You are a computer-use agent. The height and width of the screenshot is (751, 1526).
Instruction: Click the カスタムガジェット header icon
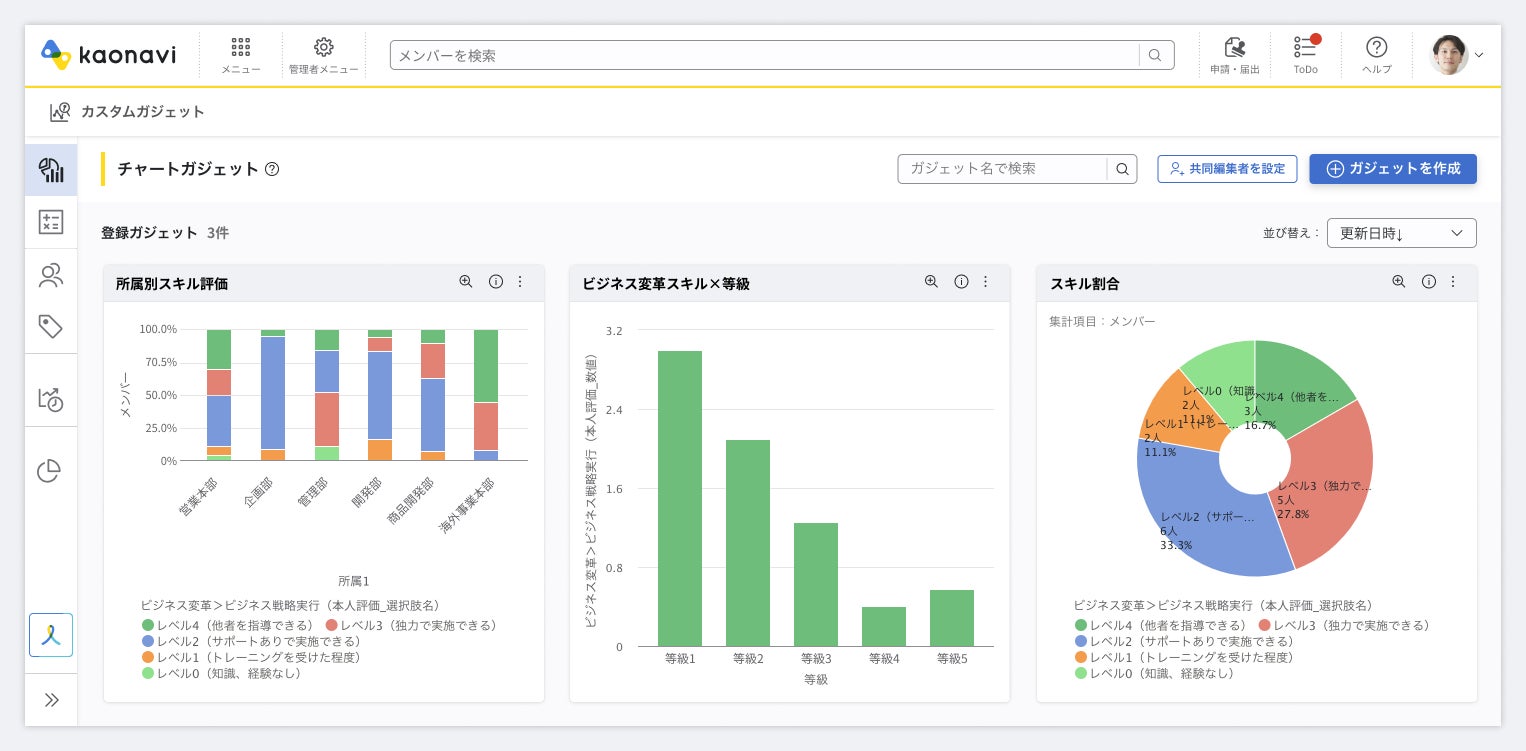click(x=60, y=112)
